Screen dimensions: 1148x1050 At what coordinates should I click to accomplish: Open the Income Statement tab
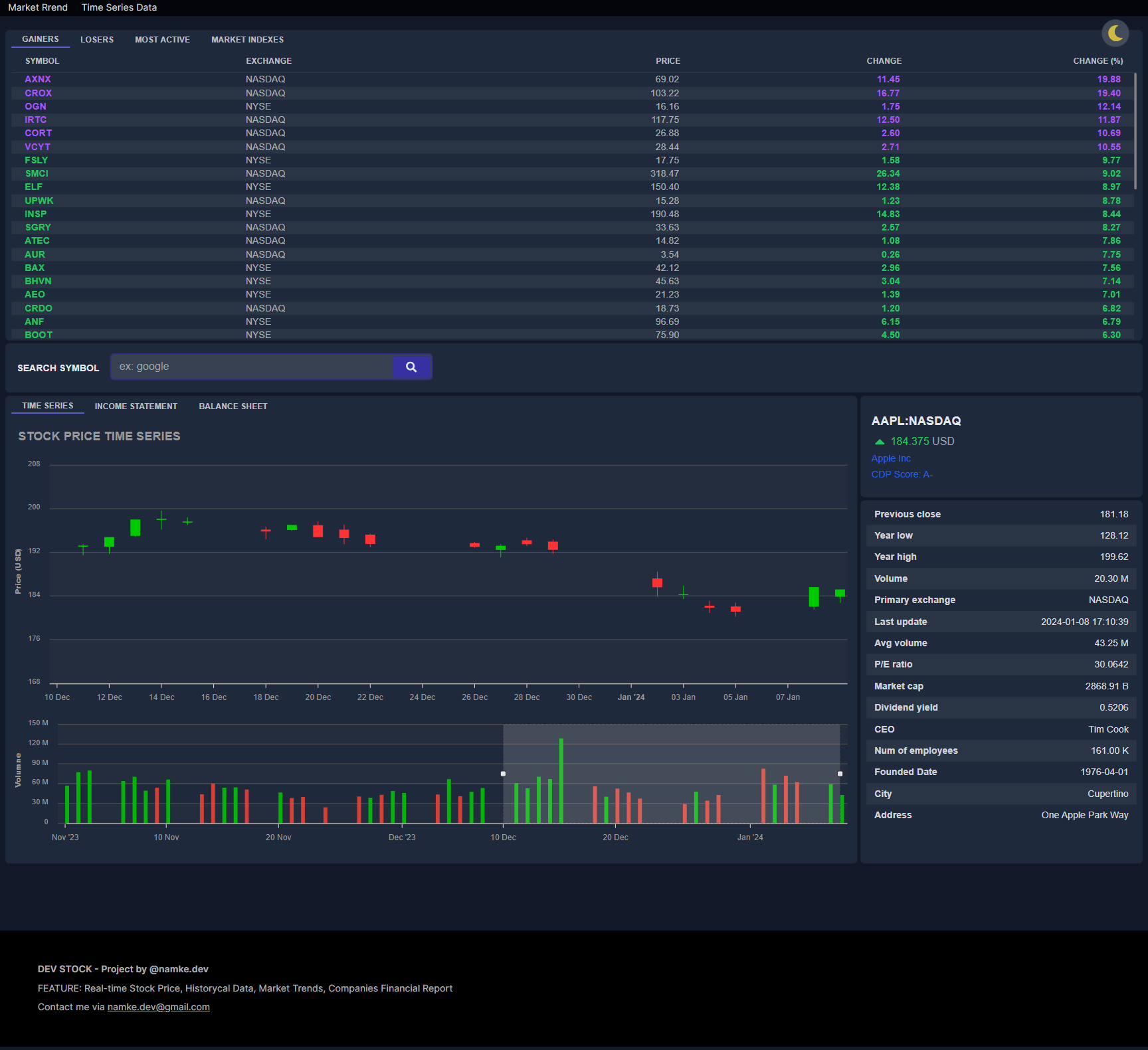[x=136, y=406]
